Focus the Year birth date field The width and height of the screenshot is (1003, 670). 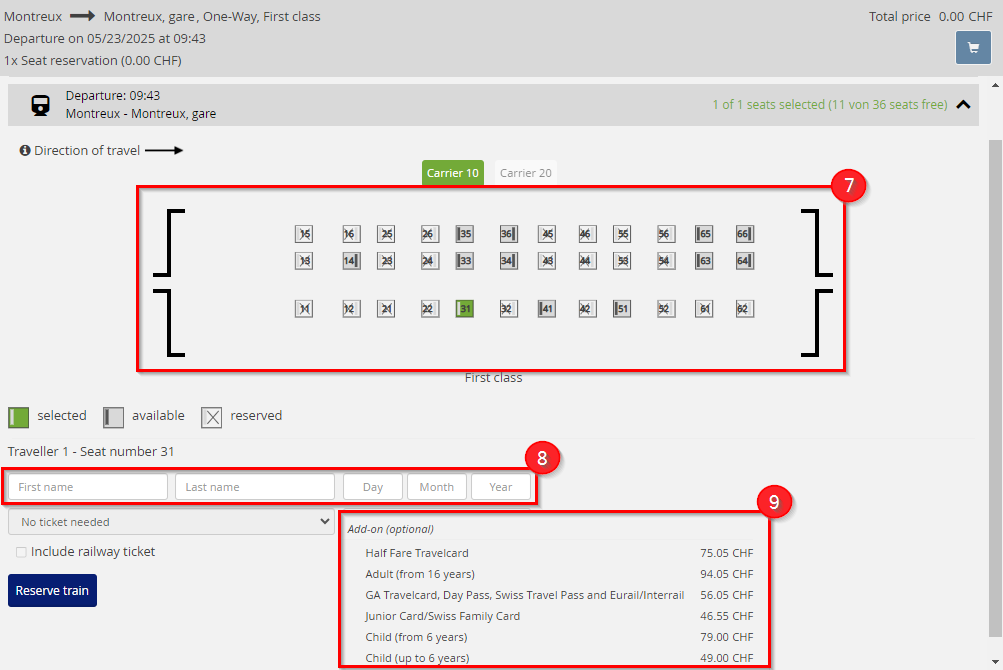[x=500, y=487]
